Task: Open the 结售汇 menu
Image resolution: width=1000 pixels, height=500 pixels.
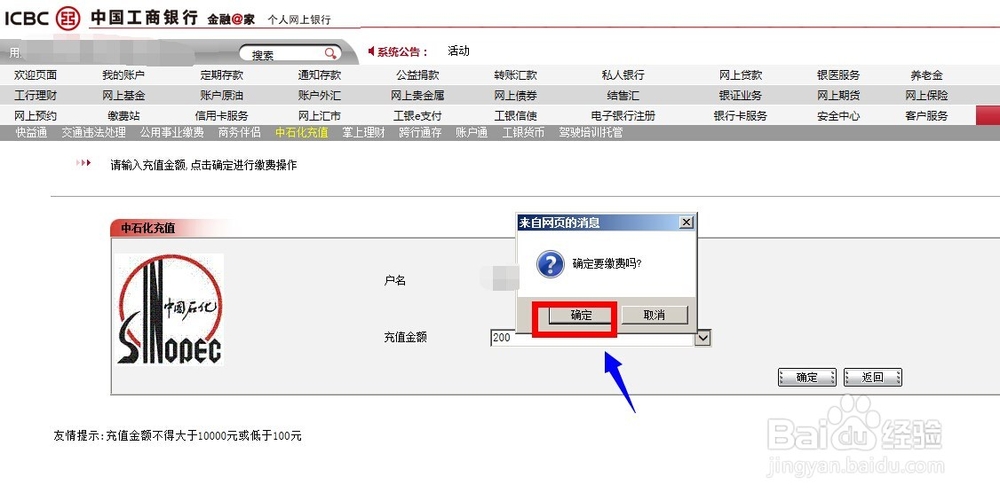Action: pos(622,96)
